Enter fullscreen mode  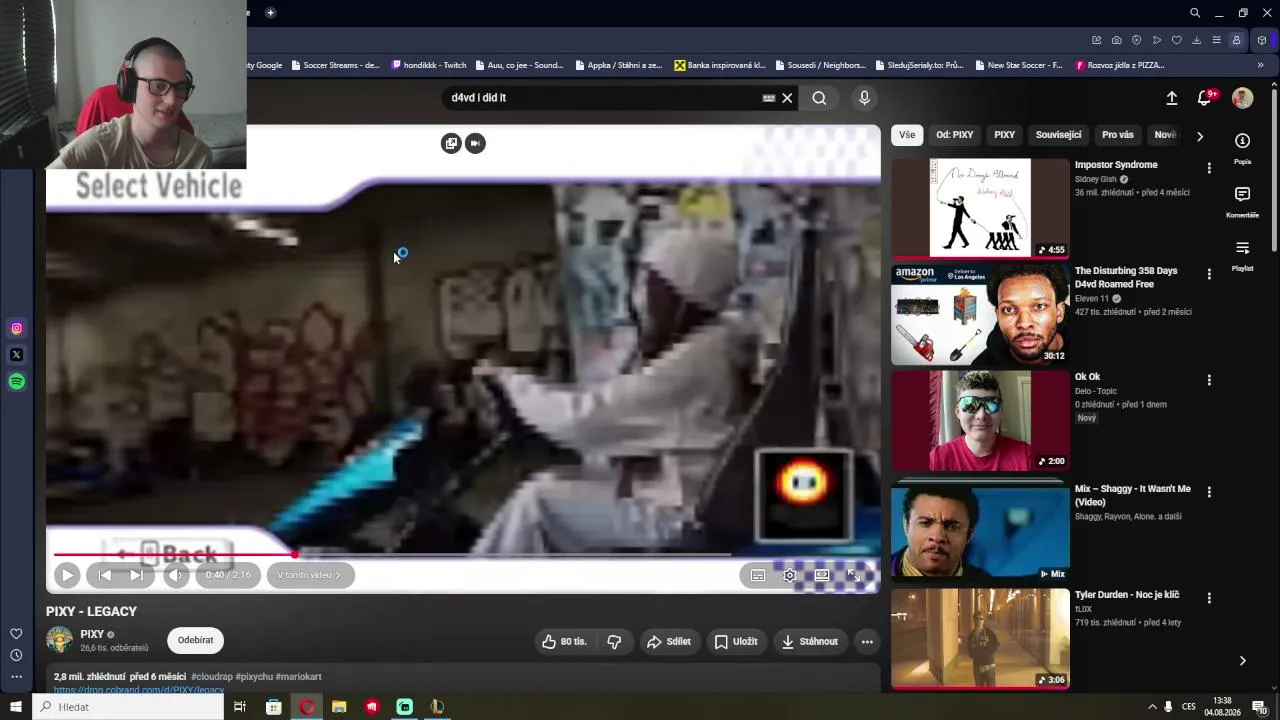(x=854, y=575)
